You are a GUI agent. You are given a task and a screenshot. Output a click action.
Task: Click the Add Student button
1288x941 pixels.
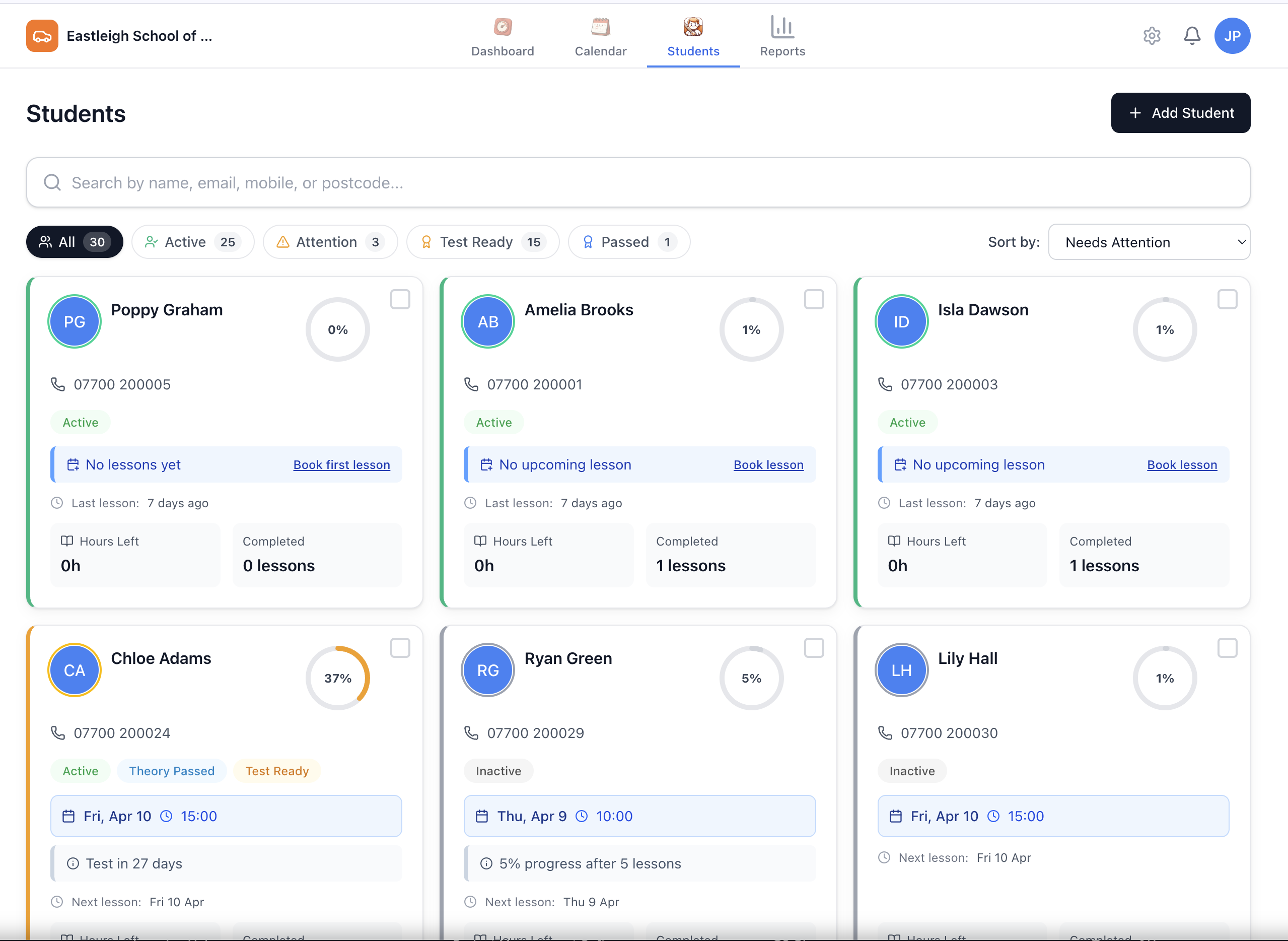coord(1180,113)
